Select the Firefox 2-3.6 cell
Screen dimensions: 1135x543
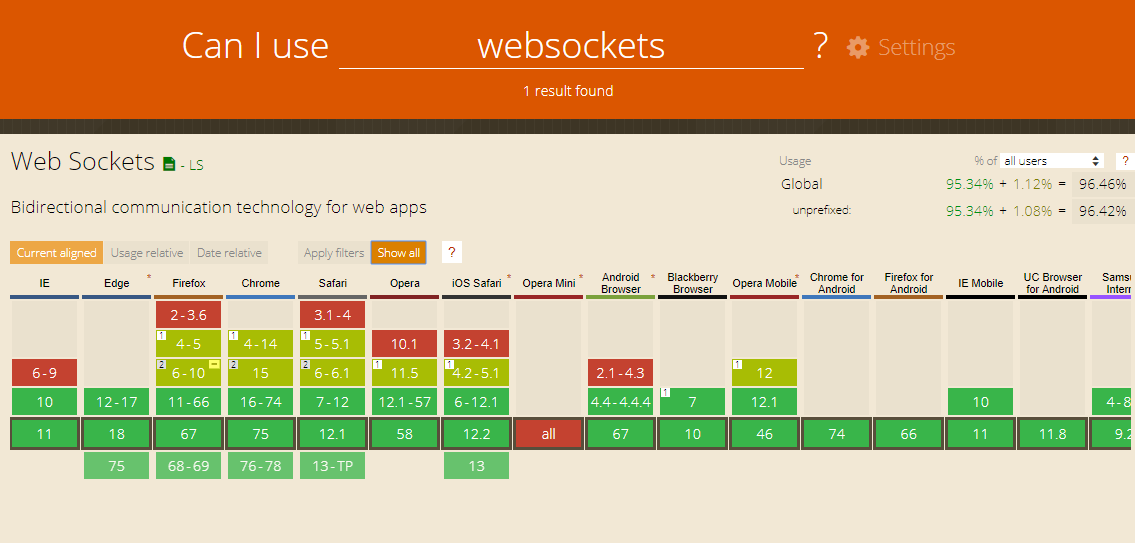point(188,315)
